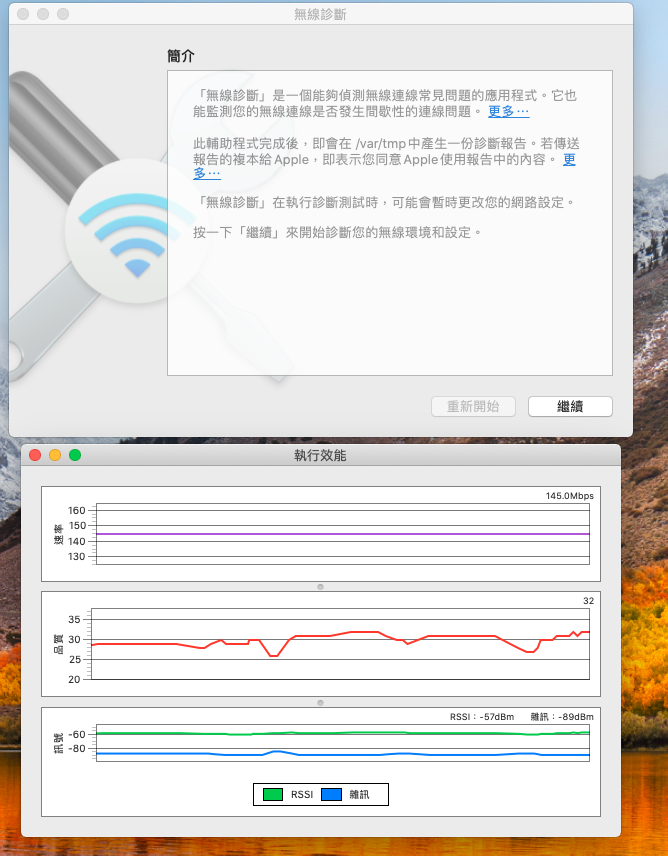Screen dimensions: 668x856
Task: Click the 速率 axis label
Action: 58,534
